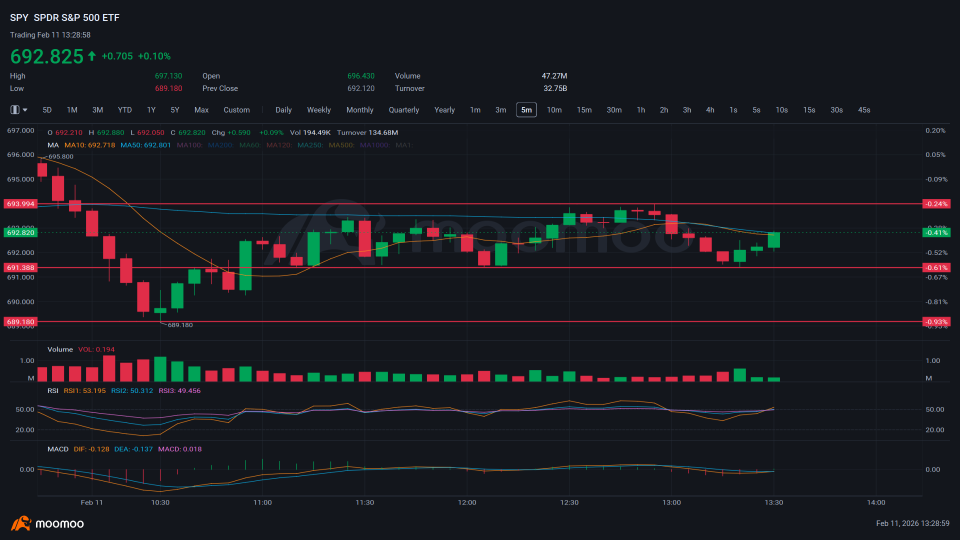Open the Custom range option

pos(236,110)
